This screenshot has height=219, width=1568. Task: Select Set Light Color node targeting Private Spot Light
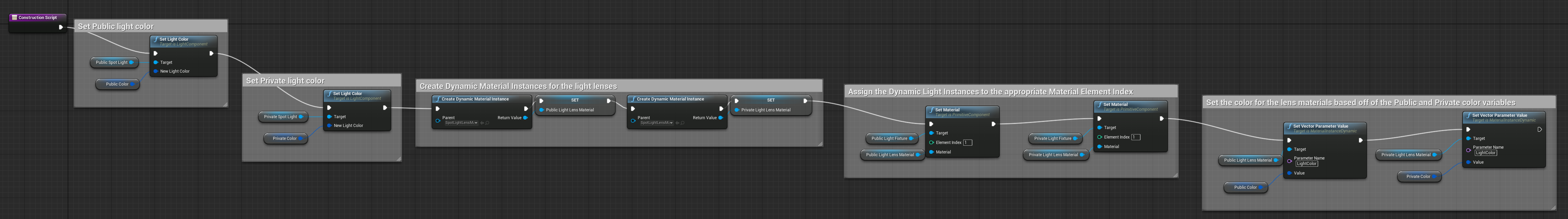pyautogui.click(x=357, y=110)
